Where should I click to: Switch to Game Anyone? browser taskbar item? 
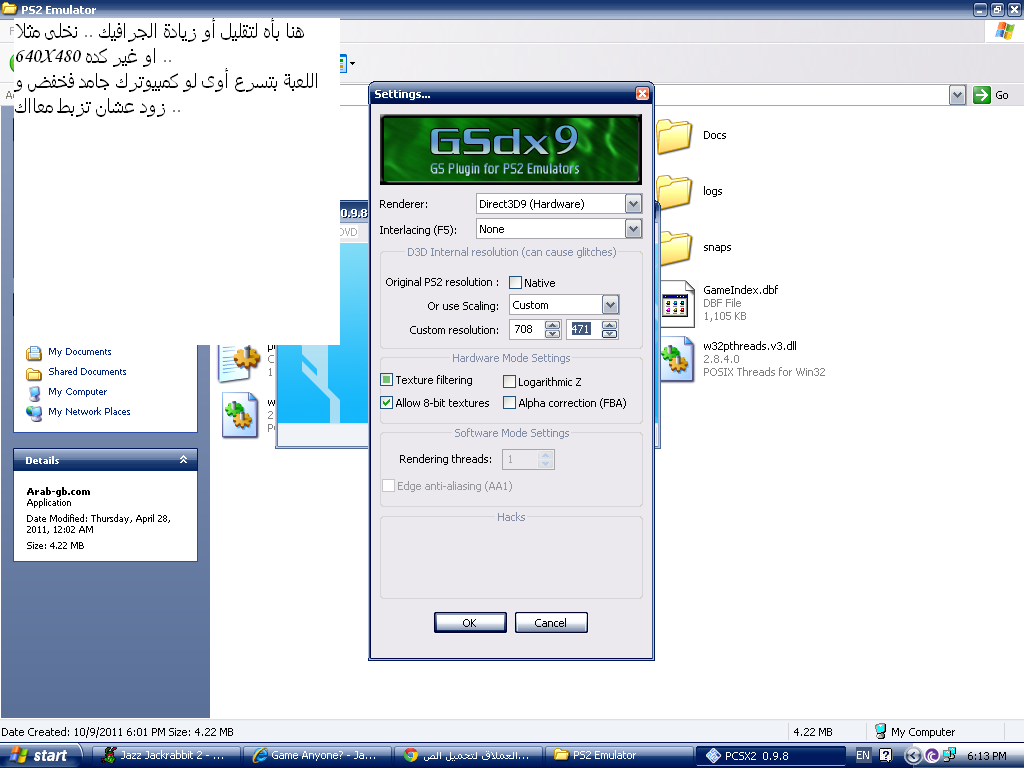(x=317, y=756)
